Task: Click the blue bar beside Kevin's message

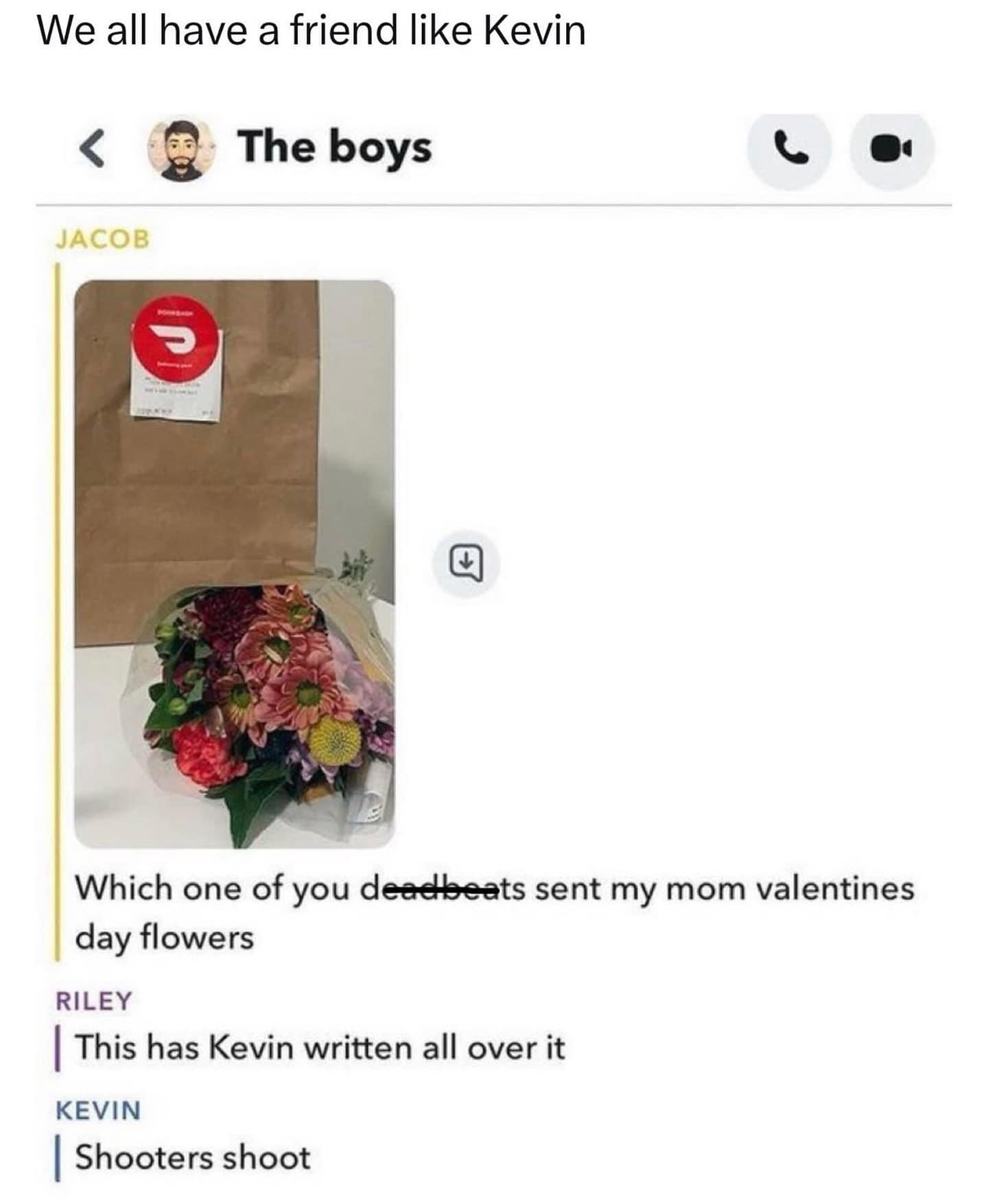Action: (x=58, y=1157)
